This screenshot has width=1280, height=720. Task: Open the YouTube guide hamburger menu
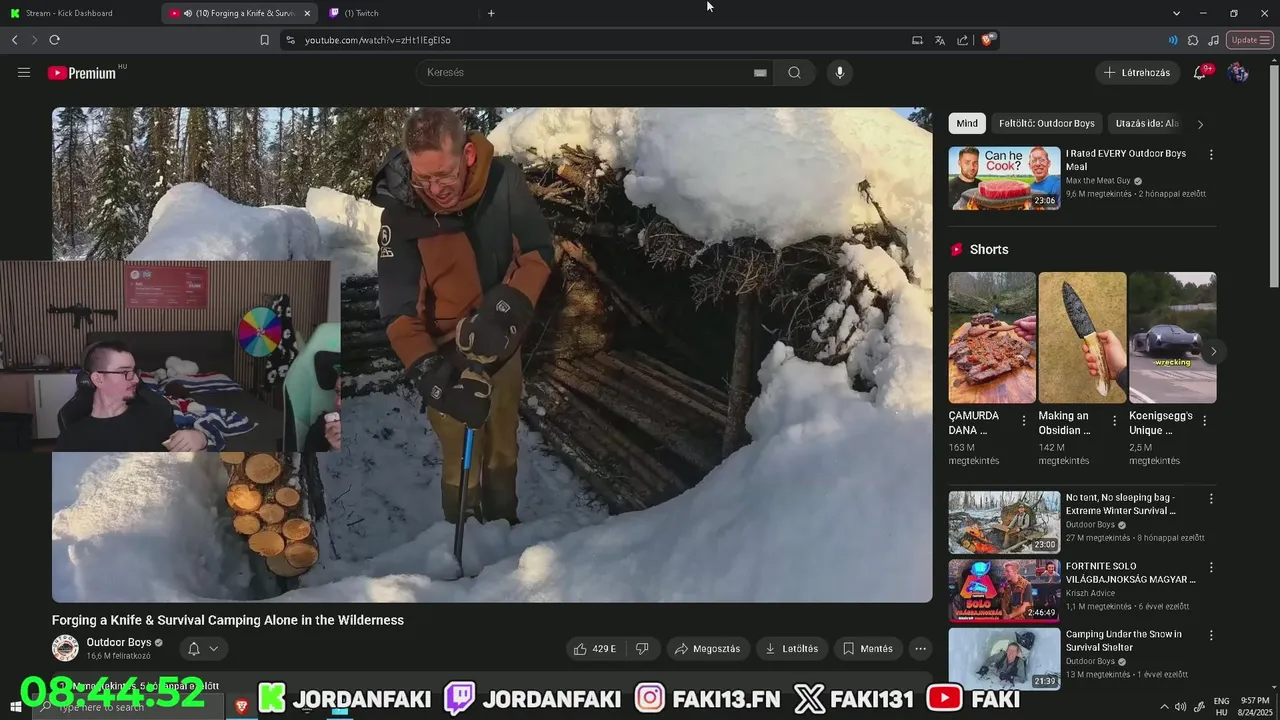(x=24, y=72)
